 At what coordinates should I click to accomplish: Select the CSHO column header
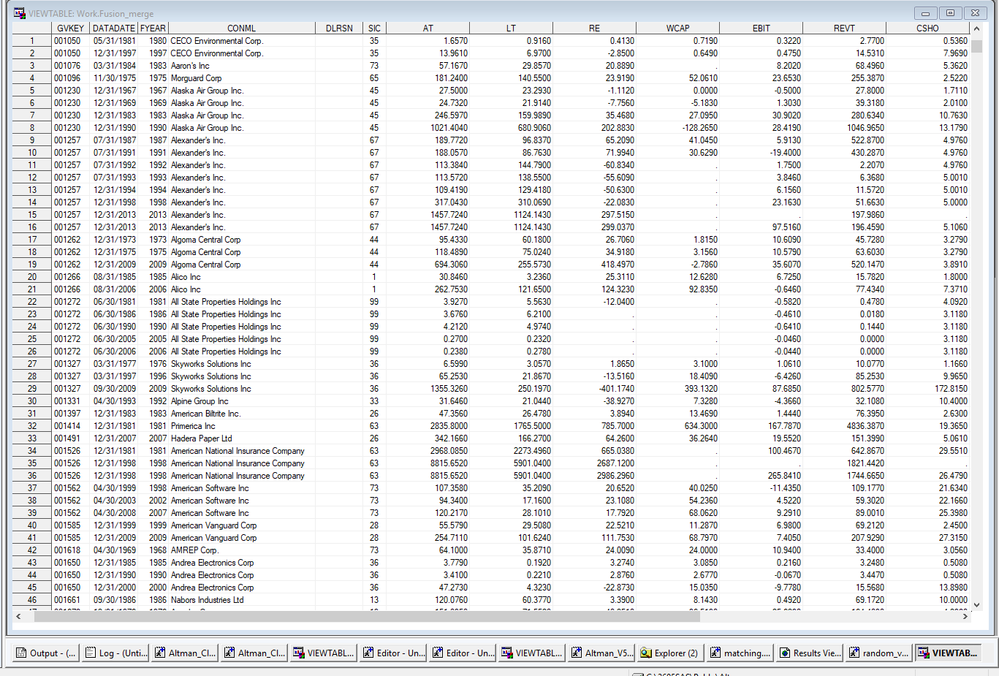point(928,28)
